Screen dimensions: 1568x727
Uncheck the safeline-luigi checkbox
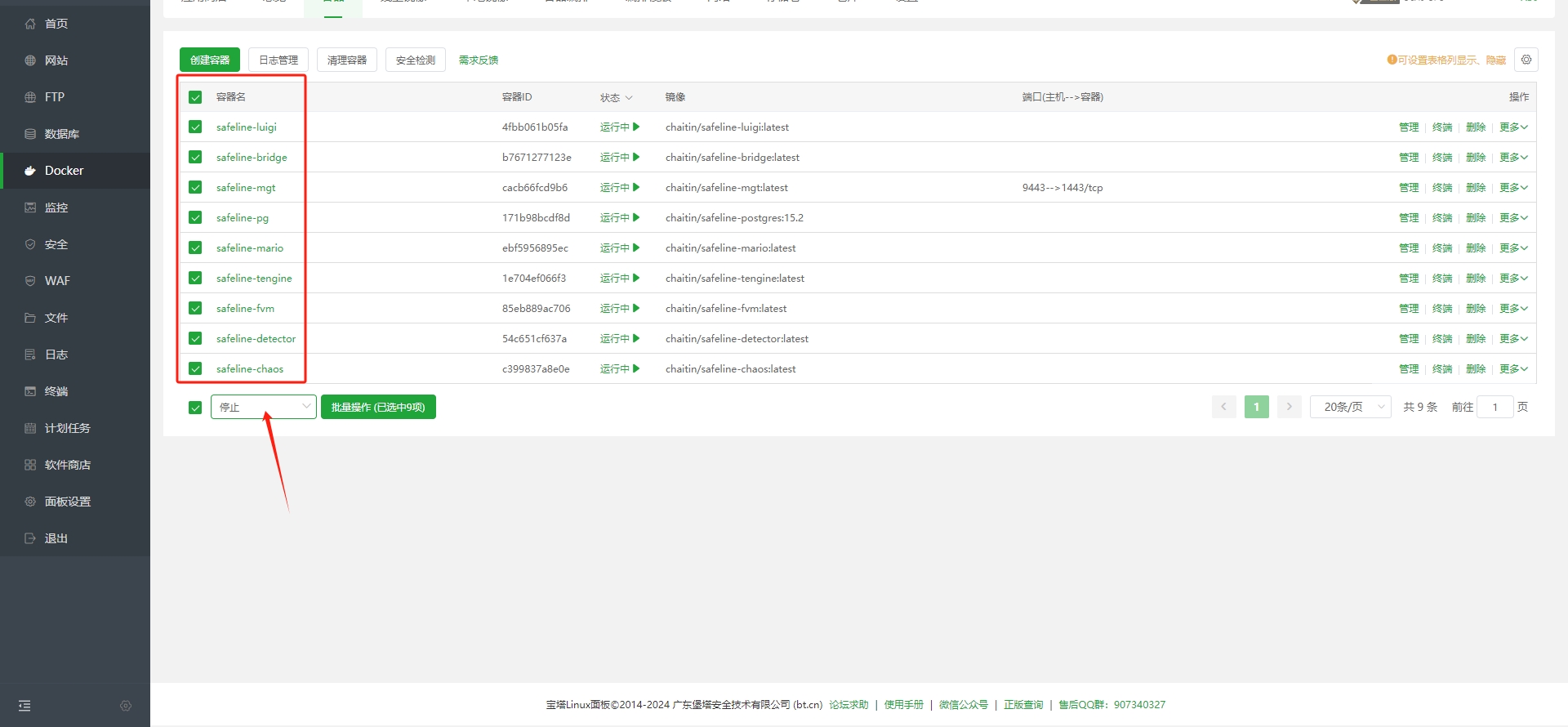click(x=195, y=127)
